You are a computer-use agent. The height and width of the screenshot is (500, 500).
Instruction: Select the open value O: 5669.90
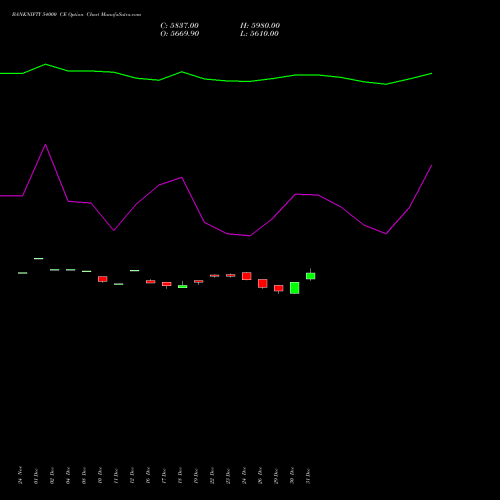tap(180, 34)
